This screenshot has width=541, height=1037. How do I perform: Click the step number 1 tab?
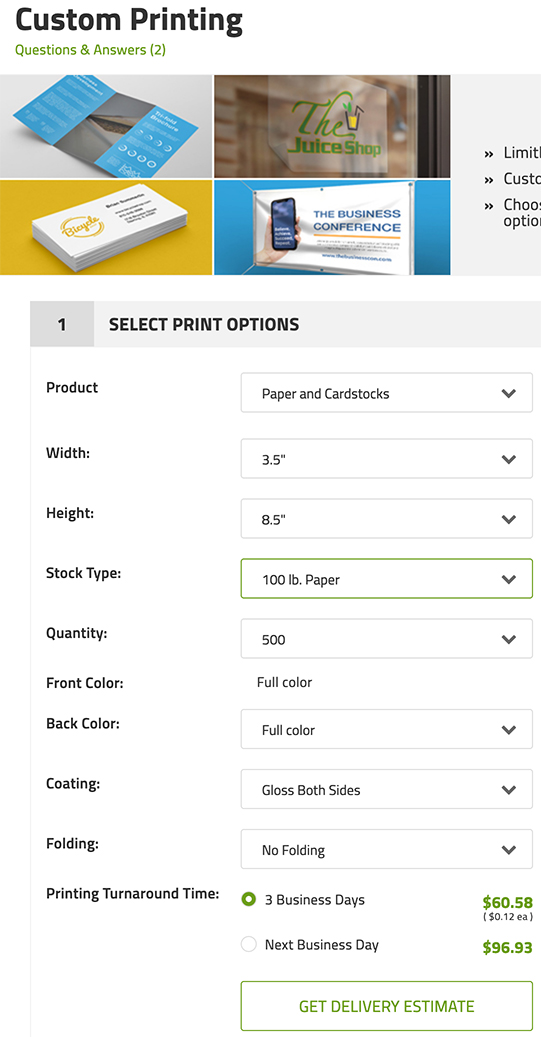pos(62,324)
